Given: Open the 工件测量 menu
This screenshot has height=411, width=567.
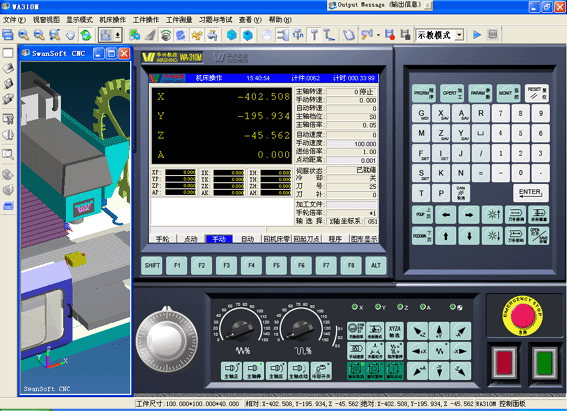Looking at the screenshot, I should coord(179,20).
